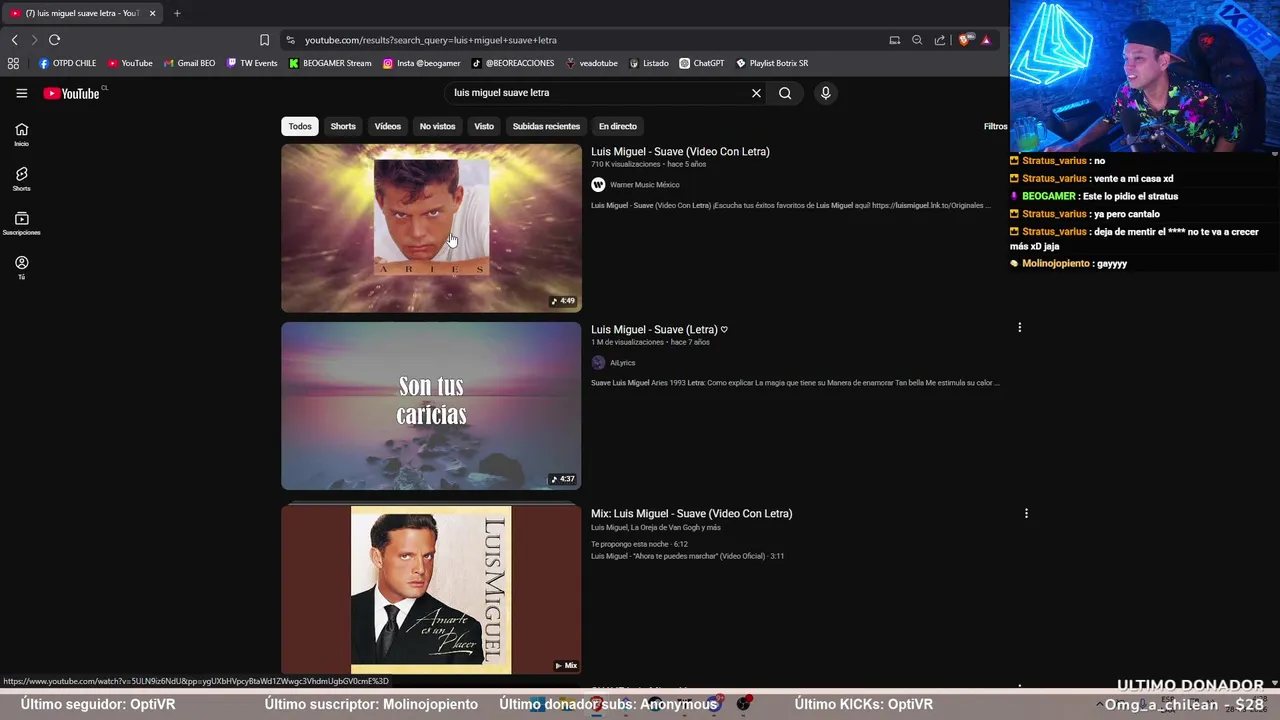Open the apps grid in bookmarks bar
1280x720 pixels.
(13, 63)
